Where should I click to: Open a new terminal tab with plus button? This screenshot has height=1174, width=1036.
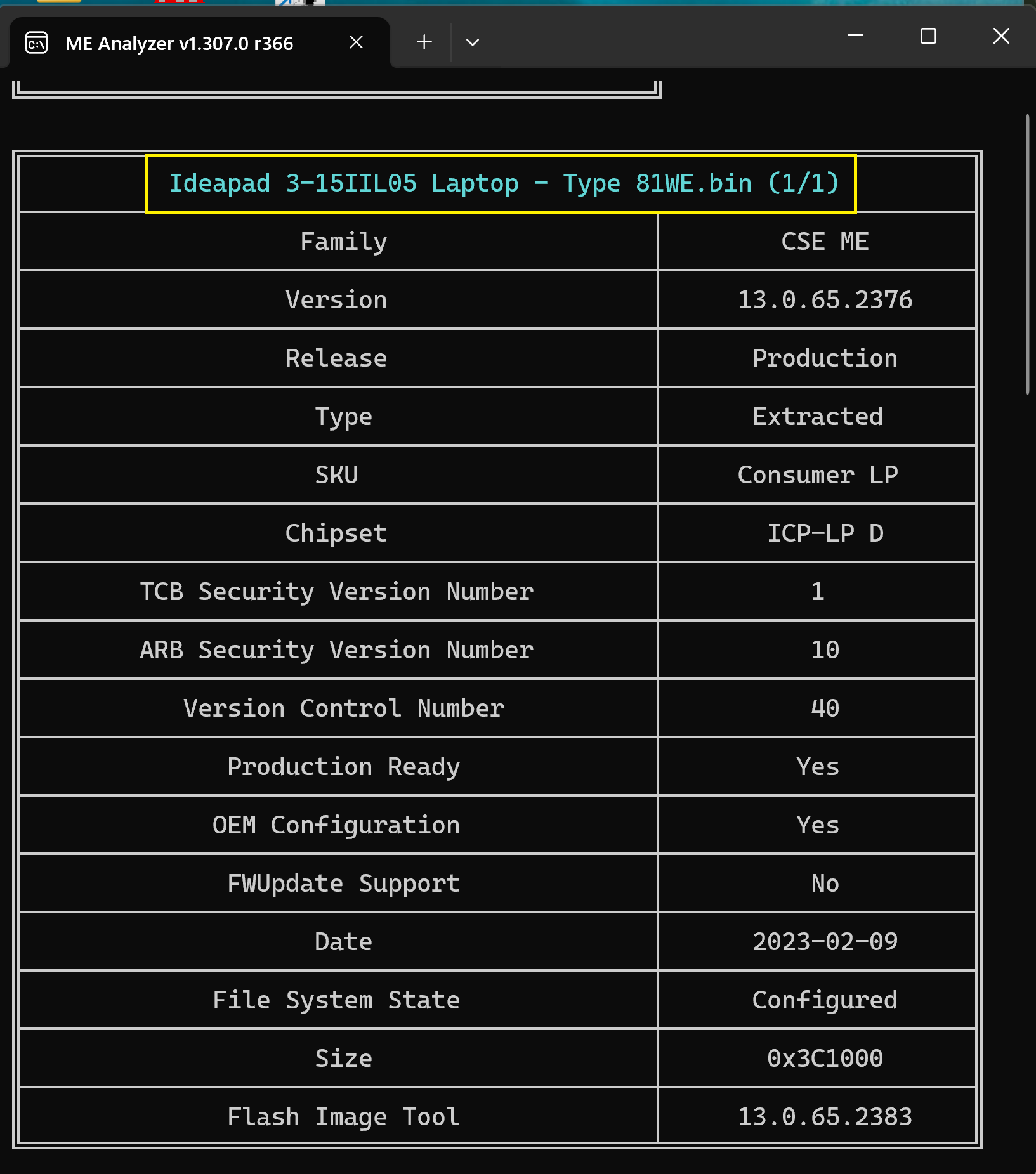[x=424, y=42]
